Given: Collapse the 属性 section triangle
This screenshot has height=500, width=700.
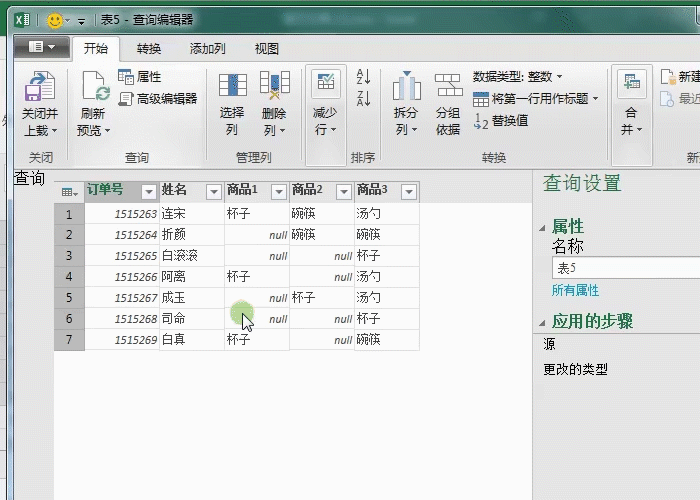Looking at the screenshot, I should pyautogui.click(x=543, y=228).
